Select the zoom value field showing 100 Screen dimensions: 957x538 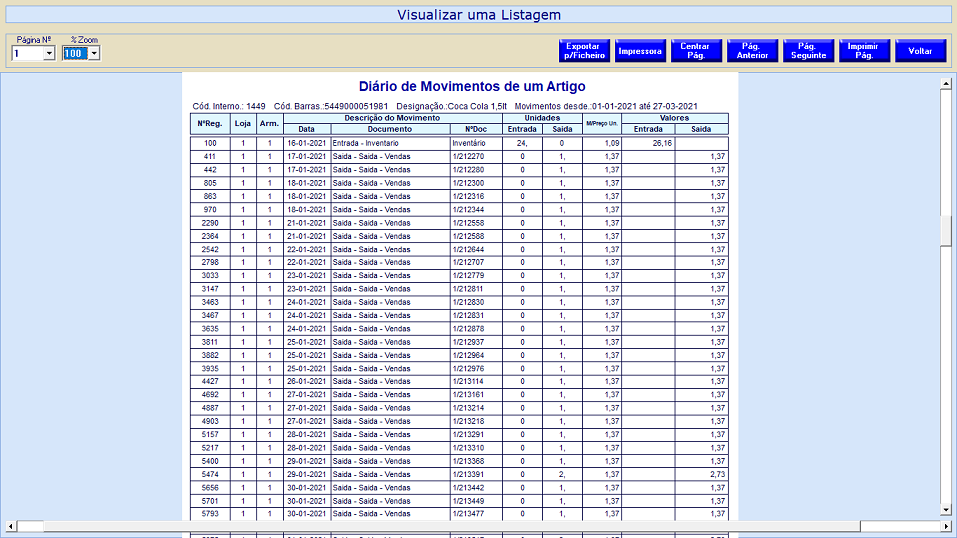click(x=75, y=54)
